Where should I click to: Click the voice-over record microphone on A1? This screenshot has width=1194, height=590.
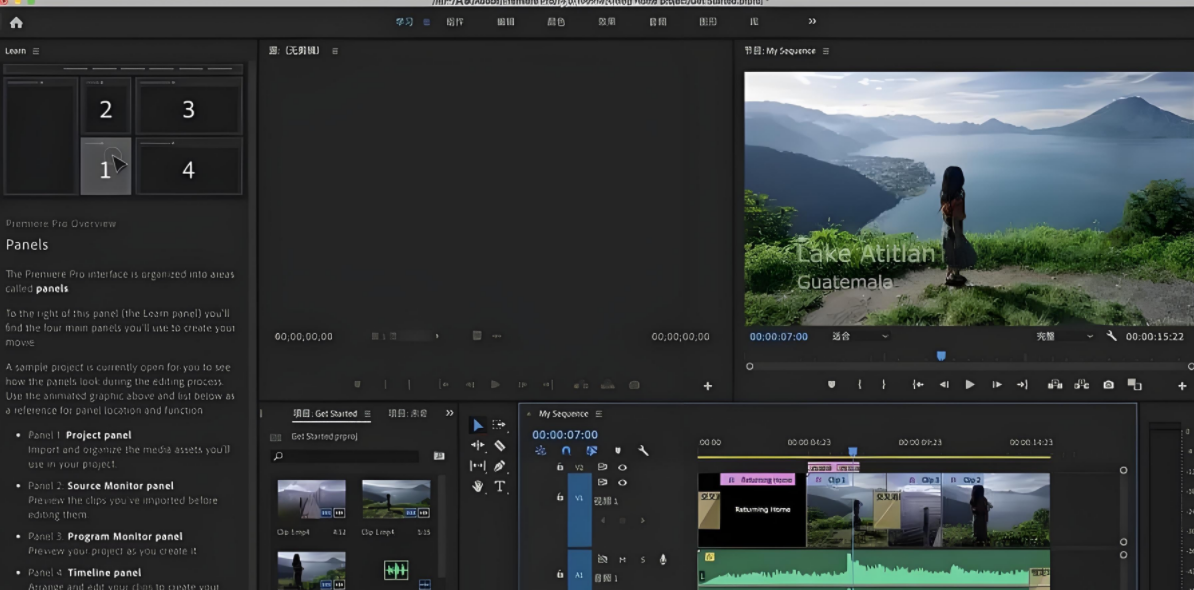(x=663, y=560)
